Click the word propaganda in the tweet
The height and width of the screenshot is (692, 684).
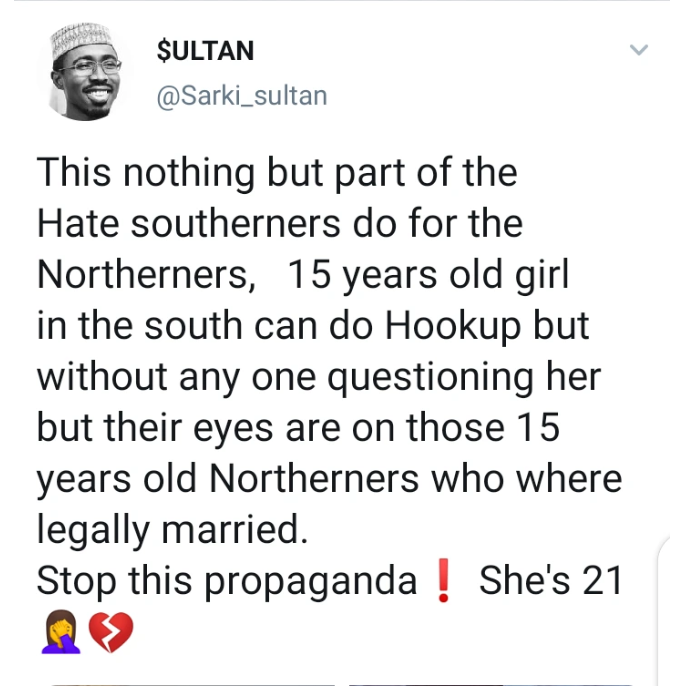tap(311, 583)
